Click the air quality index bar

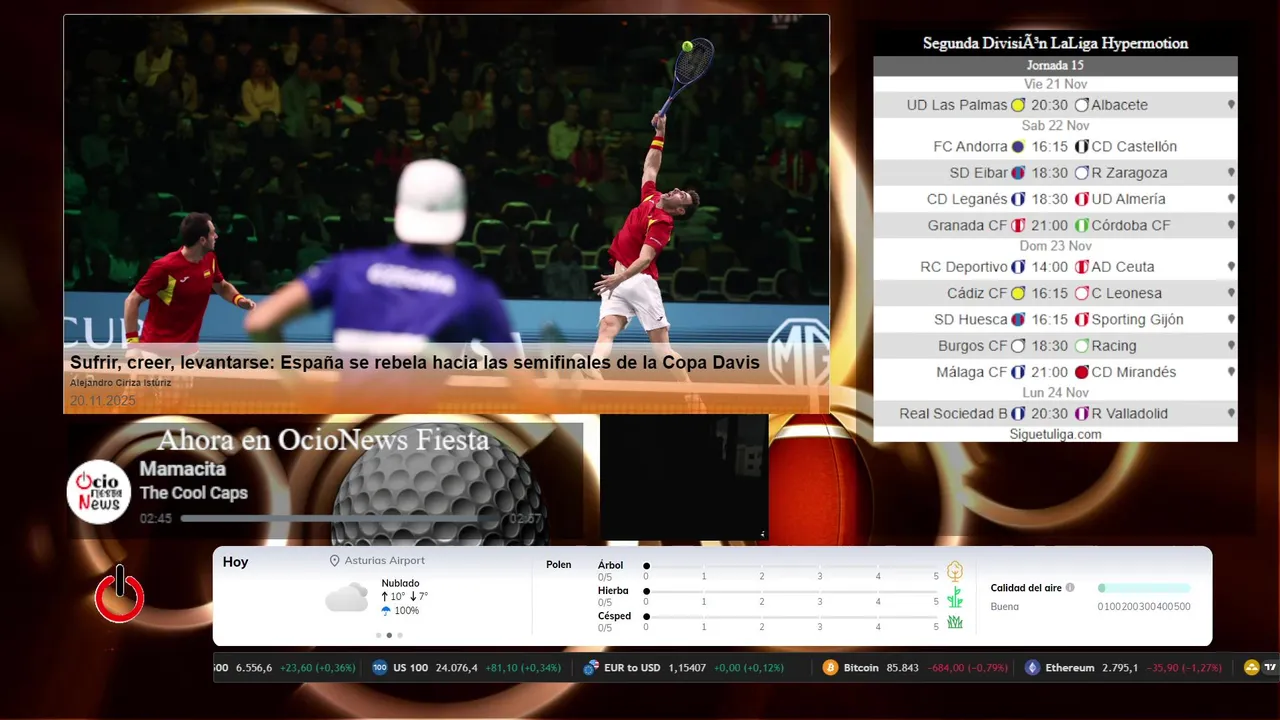tap(1144, 588)
